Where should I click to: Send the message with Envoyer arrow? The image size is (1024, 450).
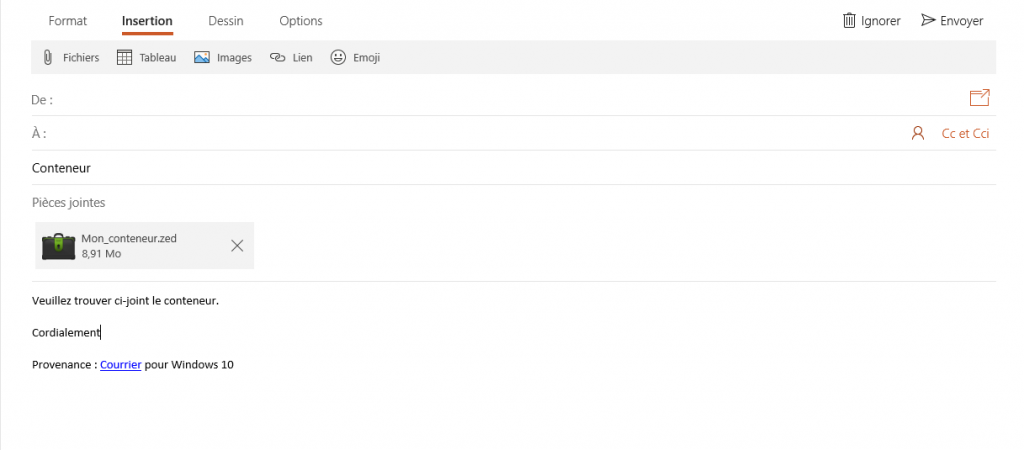928,20
